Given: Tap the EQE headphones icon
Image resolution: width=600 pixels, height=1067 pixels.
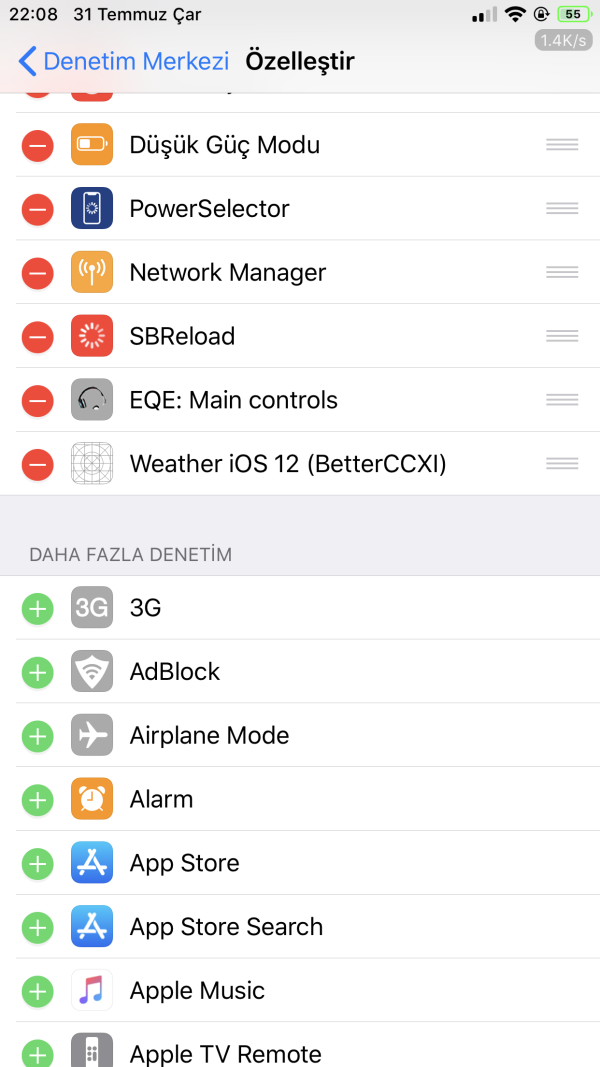Looking at the screenshot, I should pyautogui.click(x=92, y=399).
